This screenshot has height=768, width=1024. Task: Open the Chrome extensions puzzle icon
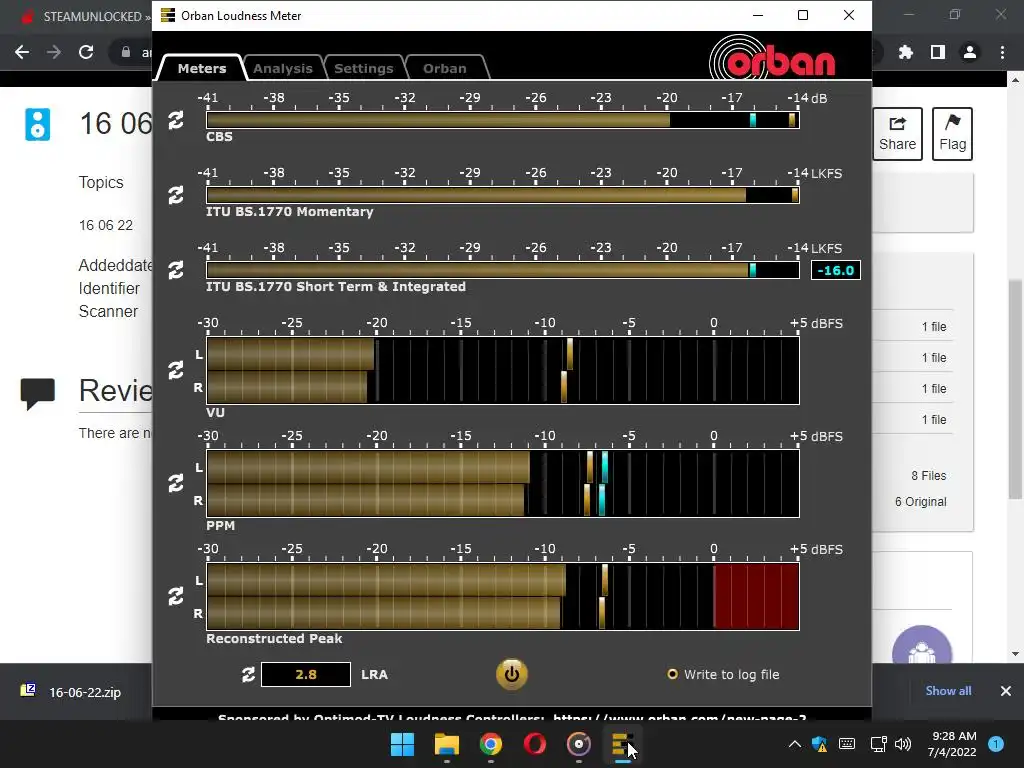tap(906, 52)
